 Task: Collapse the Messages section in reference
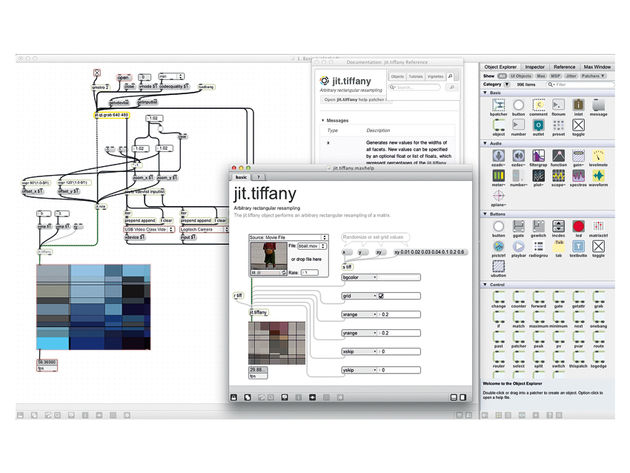(x=323, y=121)
